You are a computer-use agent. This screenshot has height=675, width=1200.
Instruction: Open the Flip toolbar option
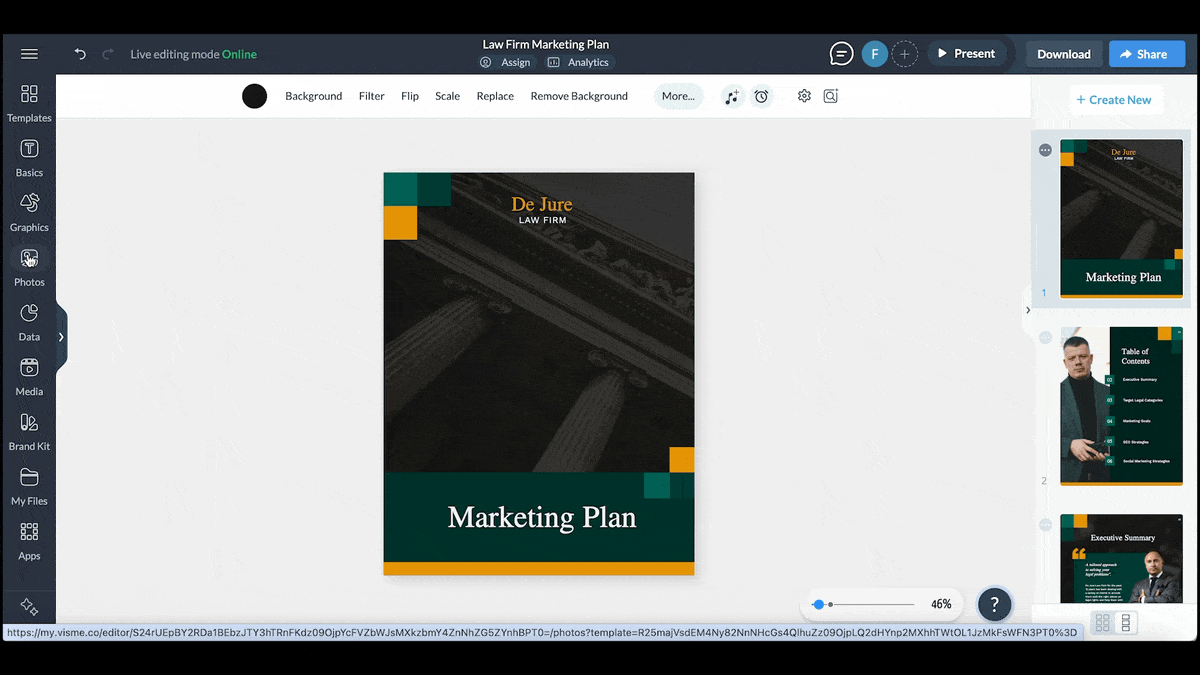coord(410,96)
